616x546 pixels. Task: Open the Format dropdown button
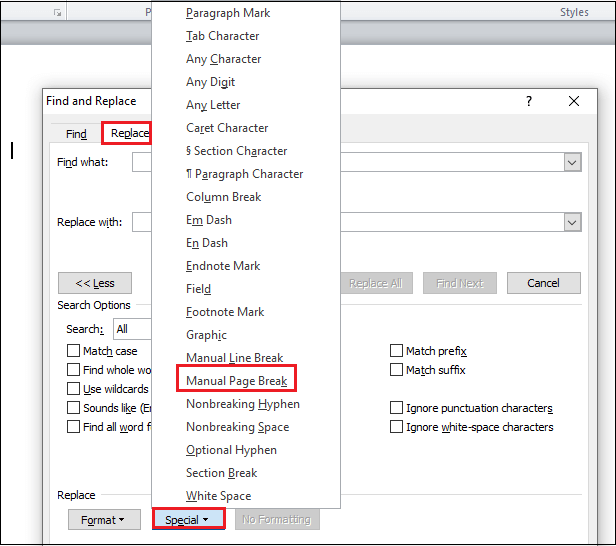[104, 520]
